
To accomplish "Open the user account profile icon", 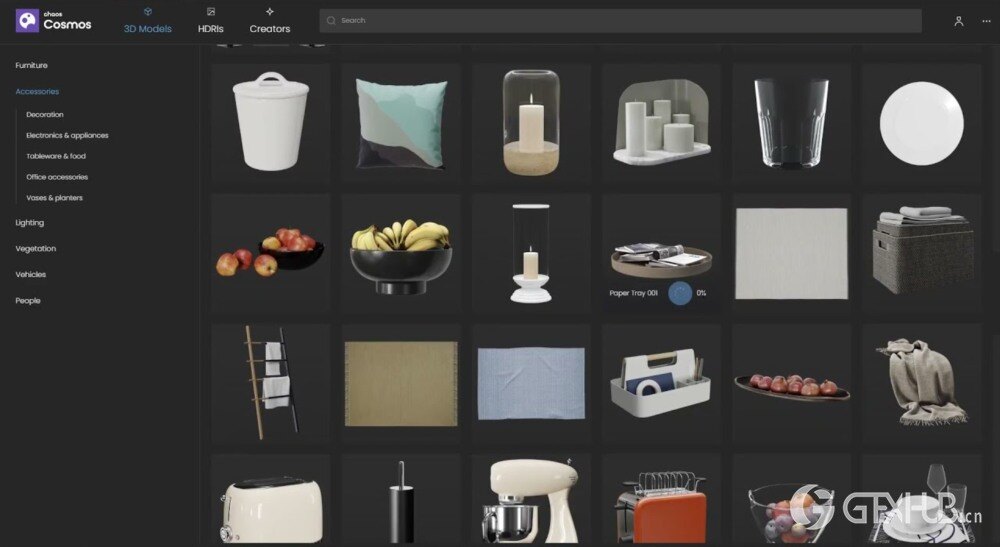I will (958, 21).
